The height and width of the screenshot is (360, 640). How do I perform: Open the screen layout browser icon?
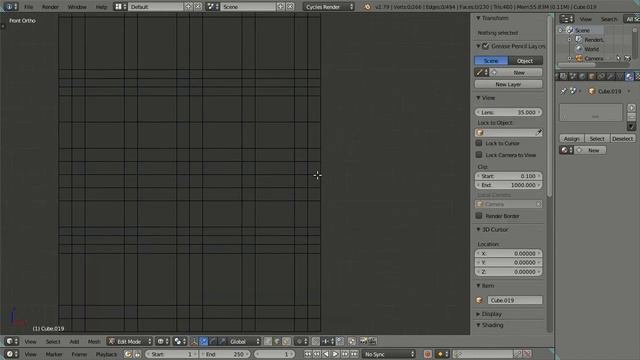[120, 7]
